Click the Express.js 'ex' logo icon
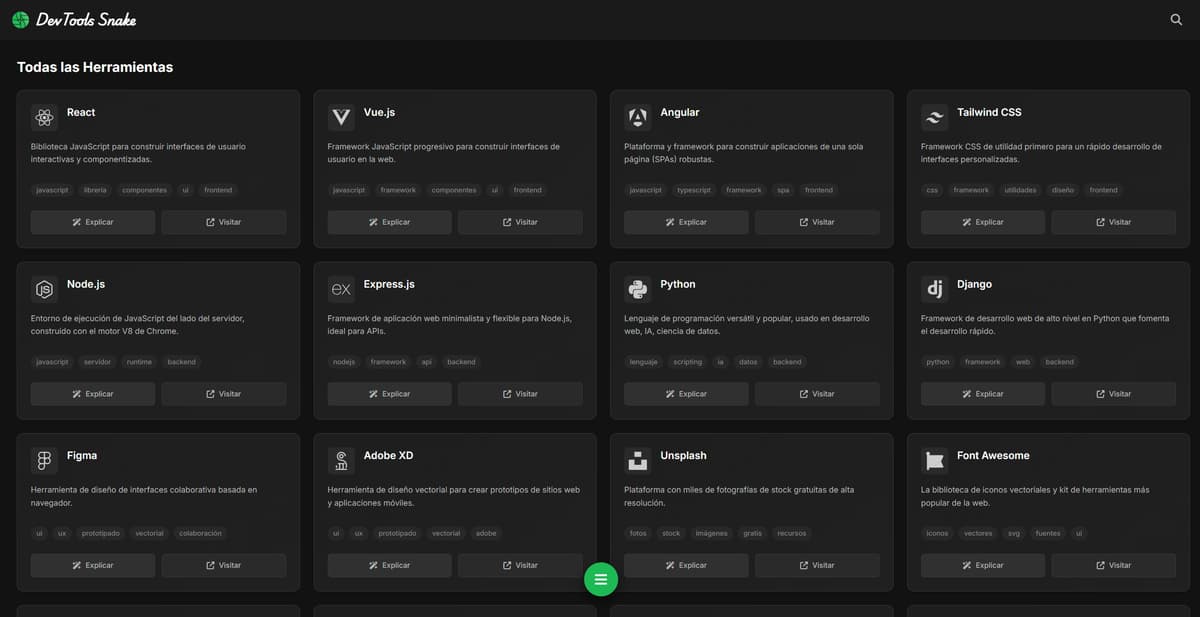This screenshot has height=617, width=1200. [x=341, y=290]
